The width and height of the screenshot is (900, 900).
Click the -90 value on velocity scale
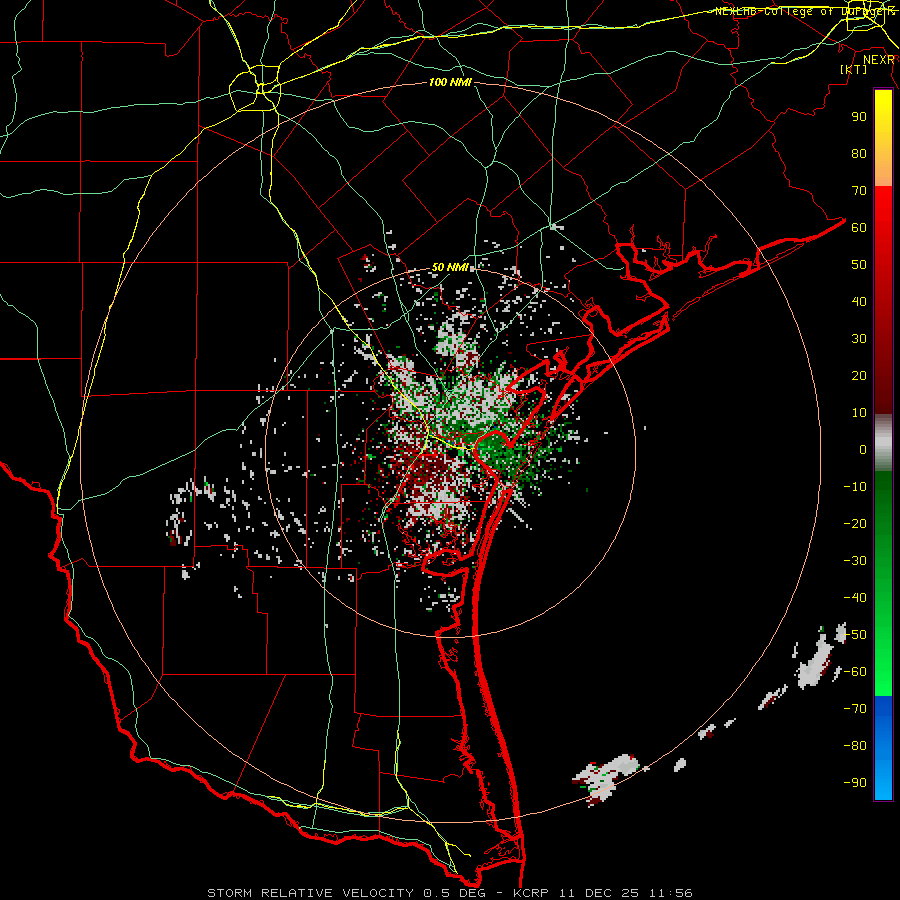tap(855, 783)
